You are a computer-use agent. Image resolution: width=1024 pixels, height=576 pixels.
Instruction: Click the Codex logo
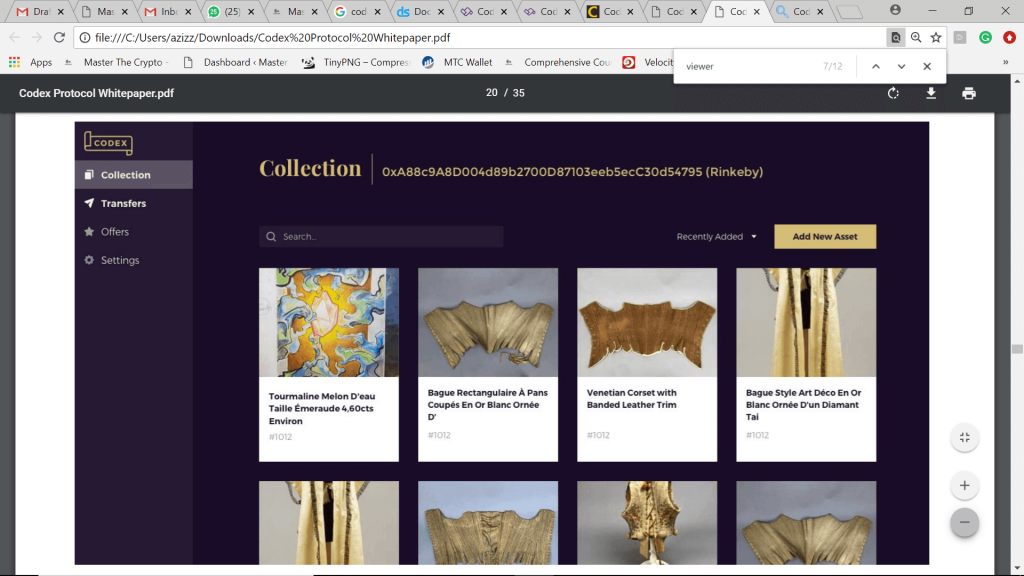click(x=108, y=143)
